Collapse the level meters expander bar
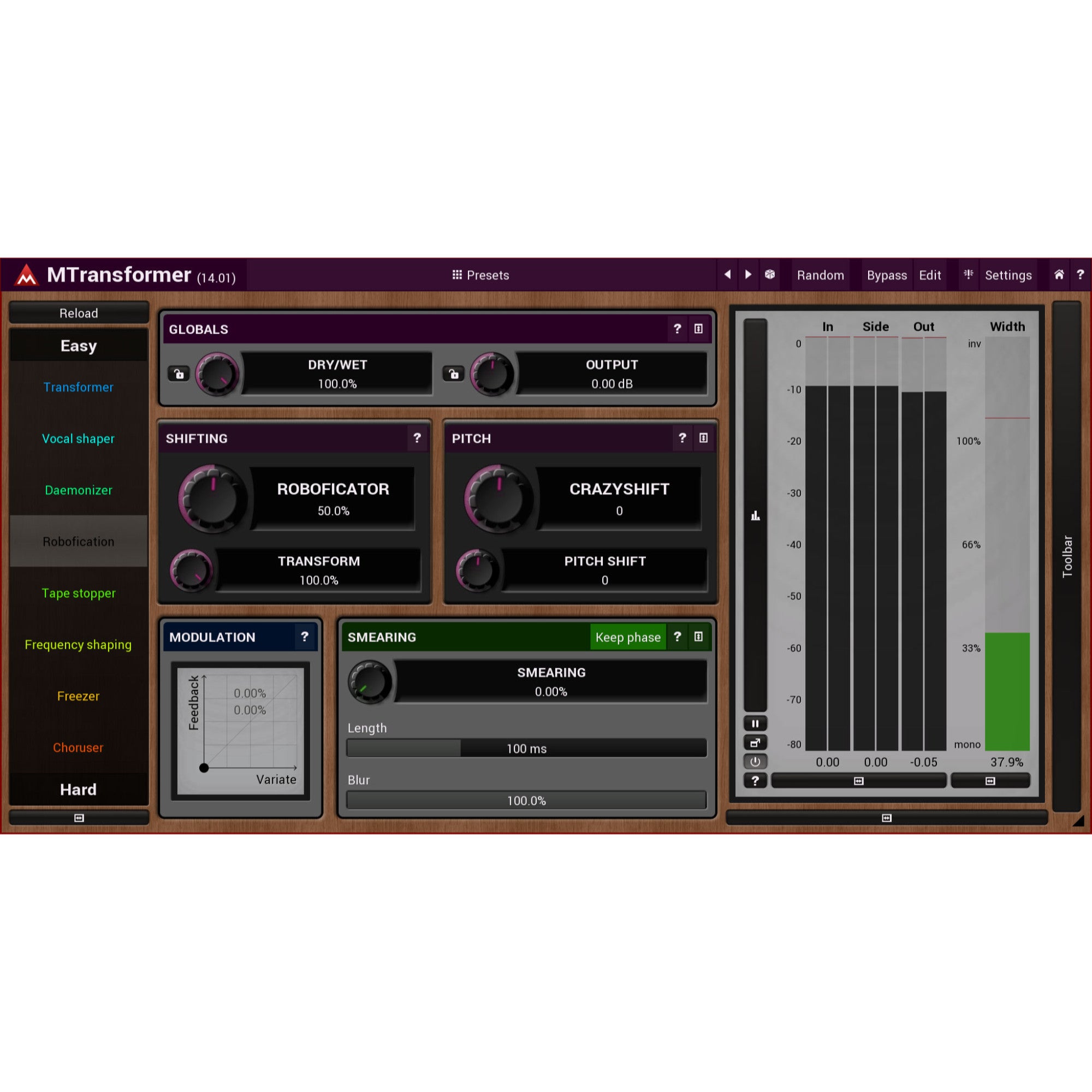 coord(858,781)
